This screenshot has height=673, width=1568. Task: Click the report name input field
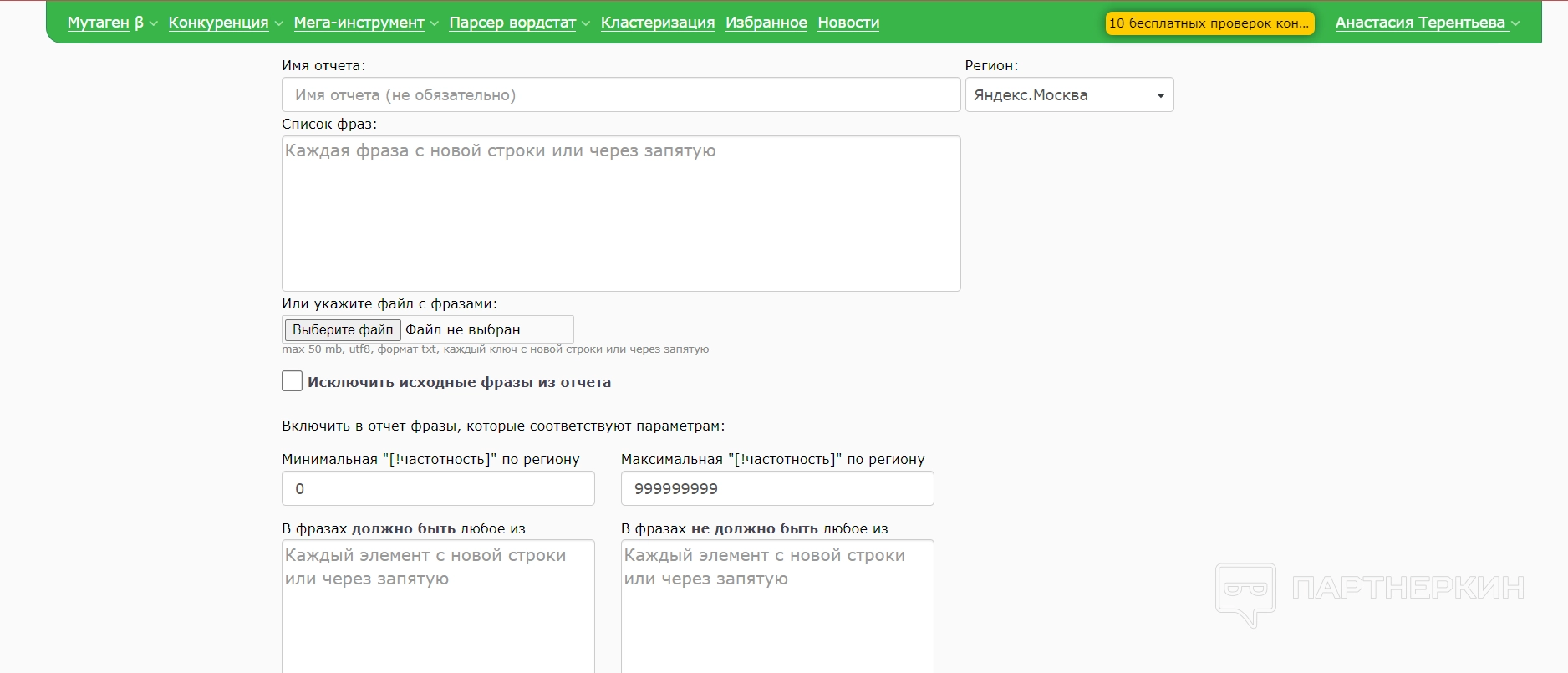[621, 95]
